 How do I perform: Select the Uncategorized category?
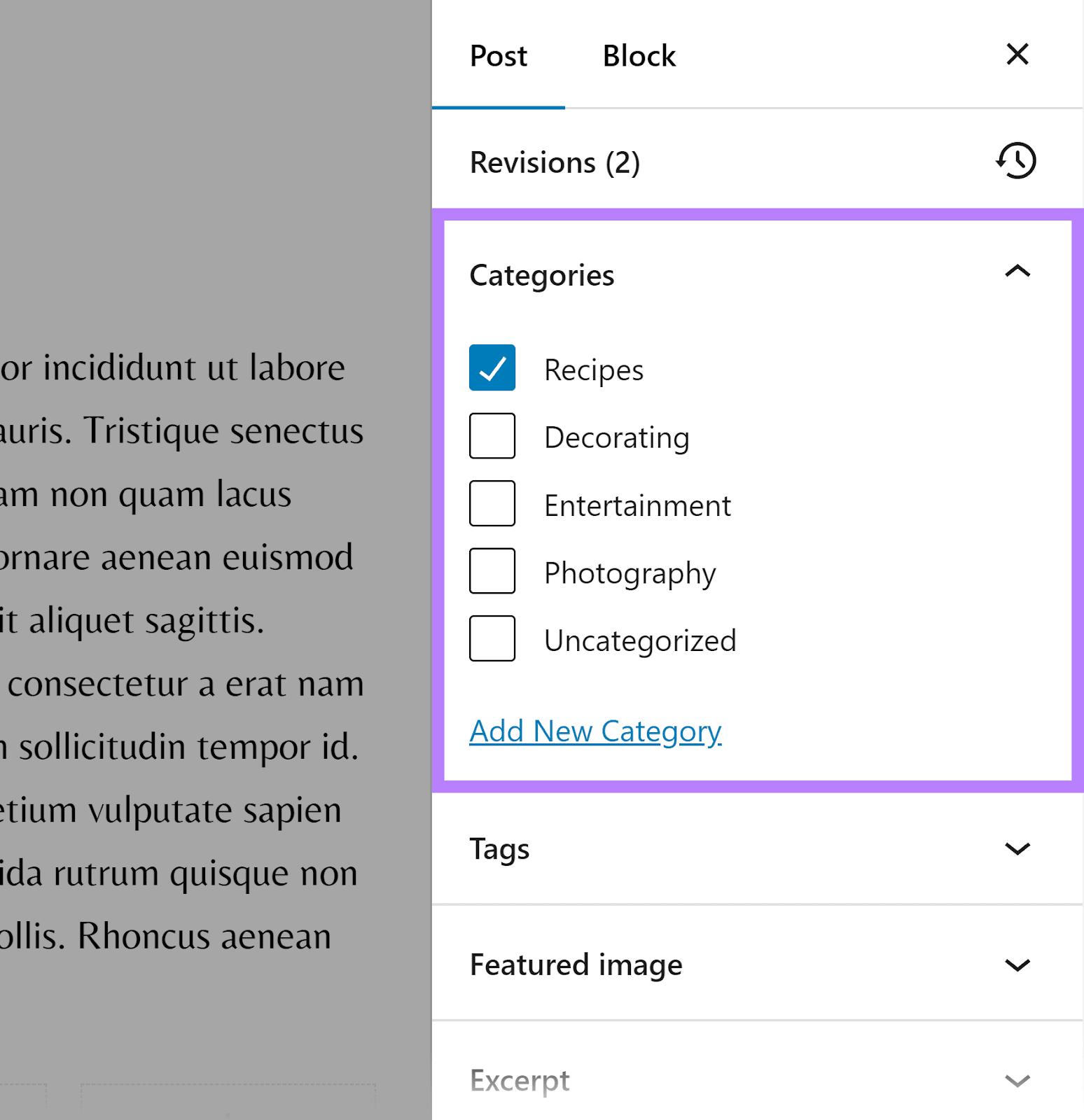click(492, 638)
